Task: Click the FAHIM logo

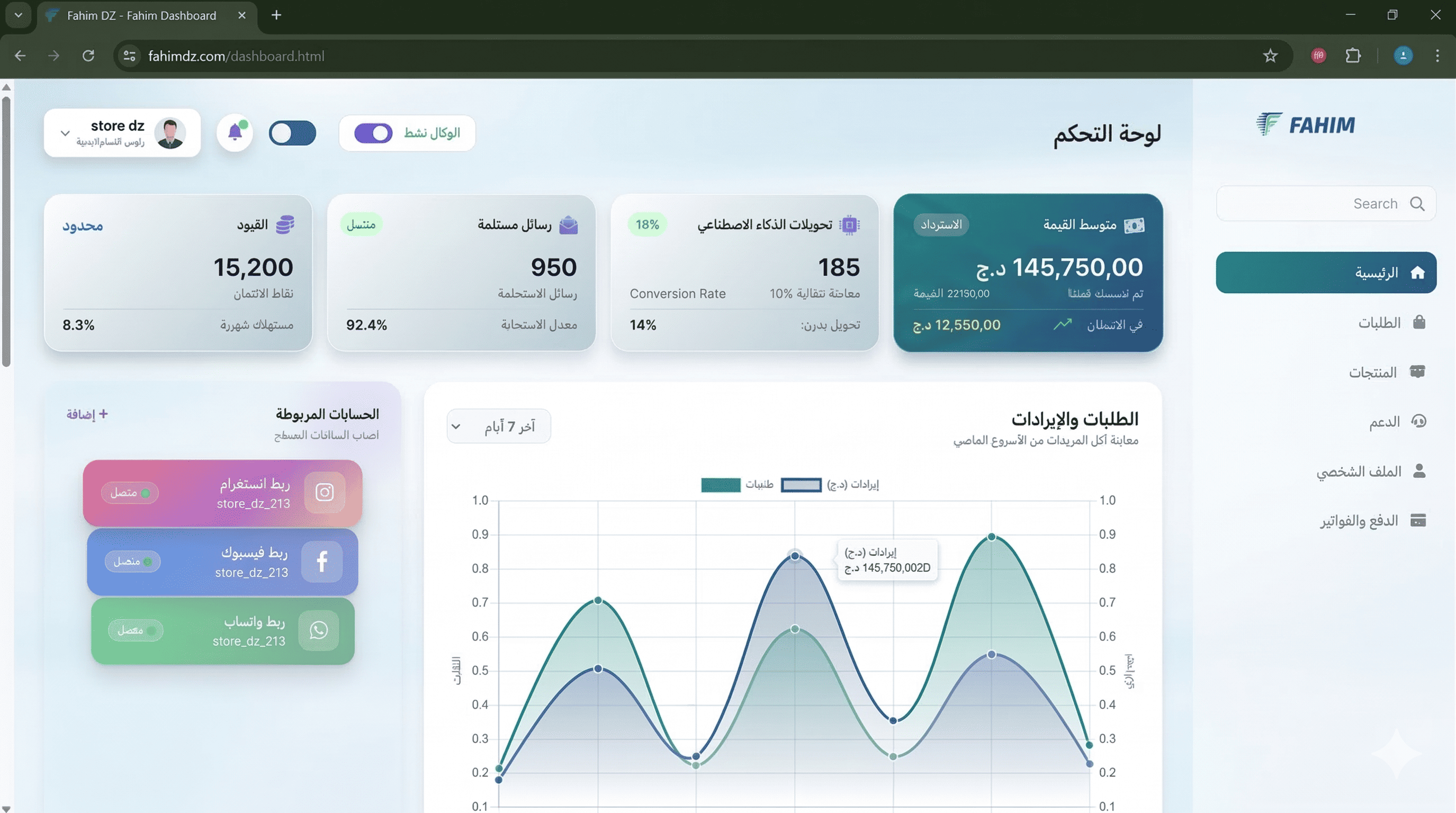Action: [1306, 124]
